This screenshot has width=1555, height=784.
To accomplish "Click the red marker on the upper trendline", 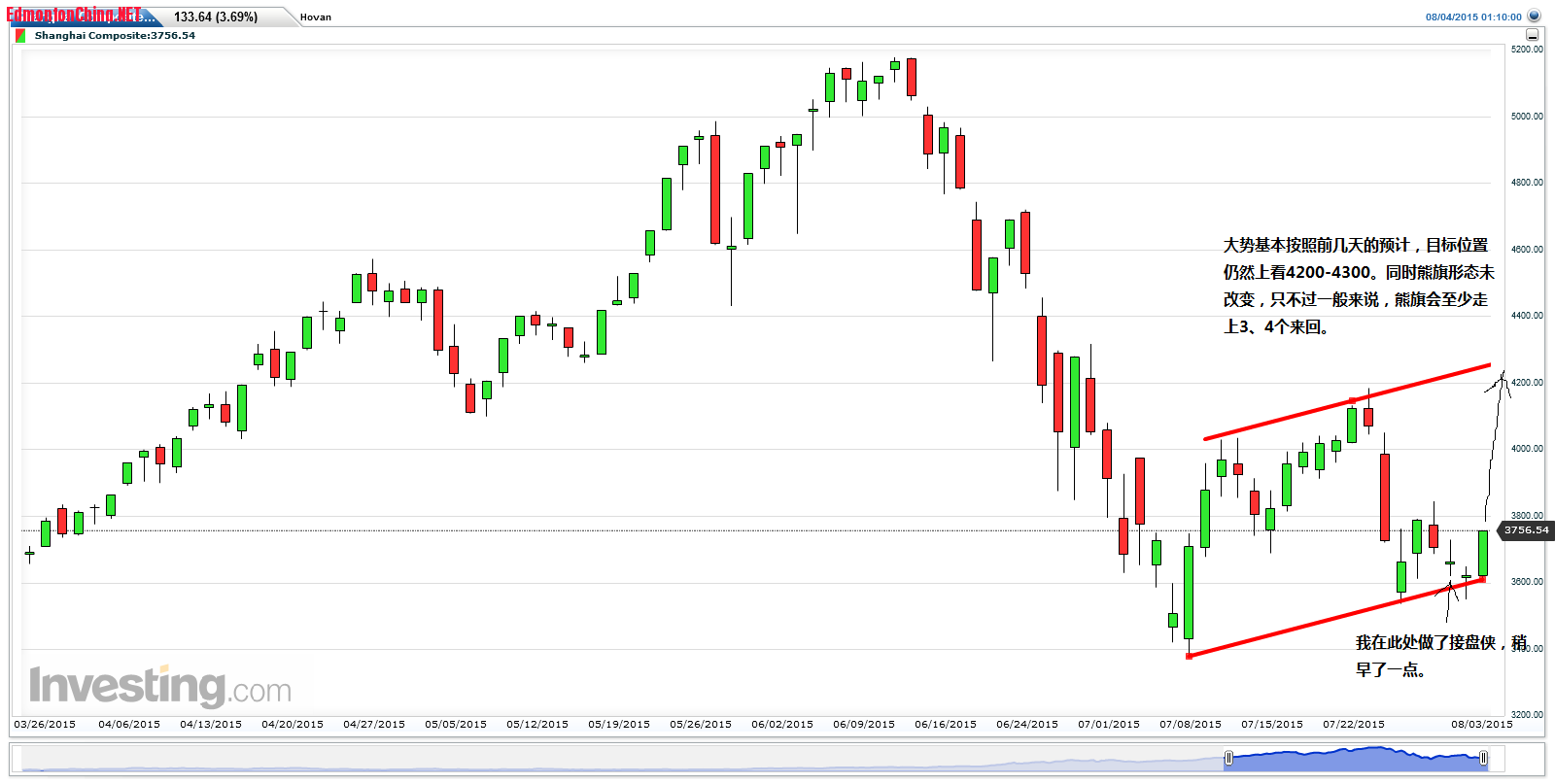I will point(1352,400).
